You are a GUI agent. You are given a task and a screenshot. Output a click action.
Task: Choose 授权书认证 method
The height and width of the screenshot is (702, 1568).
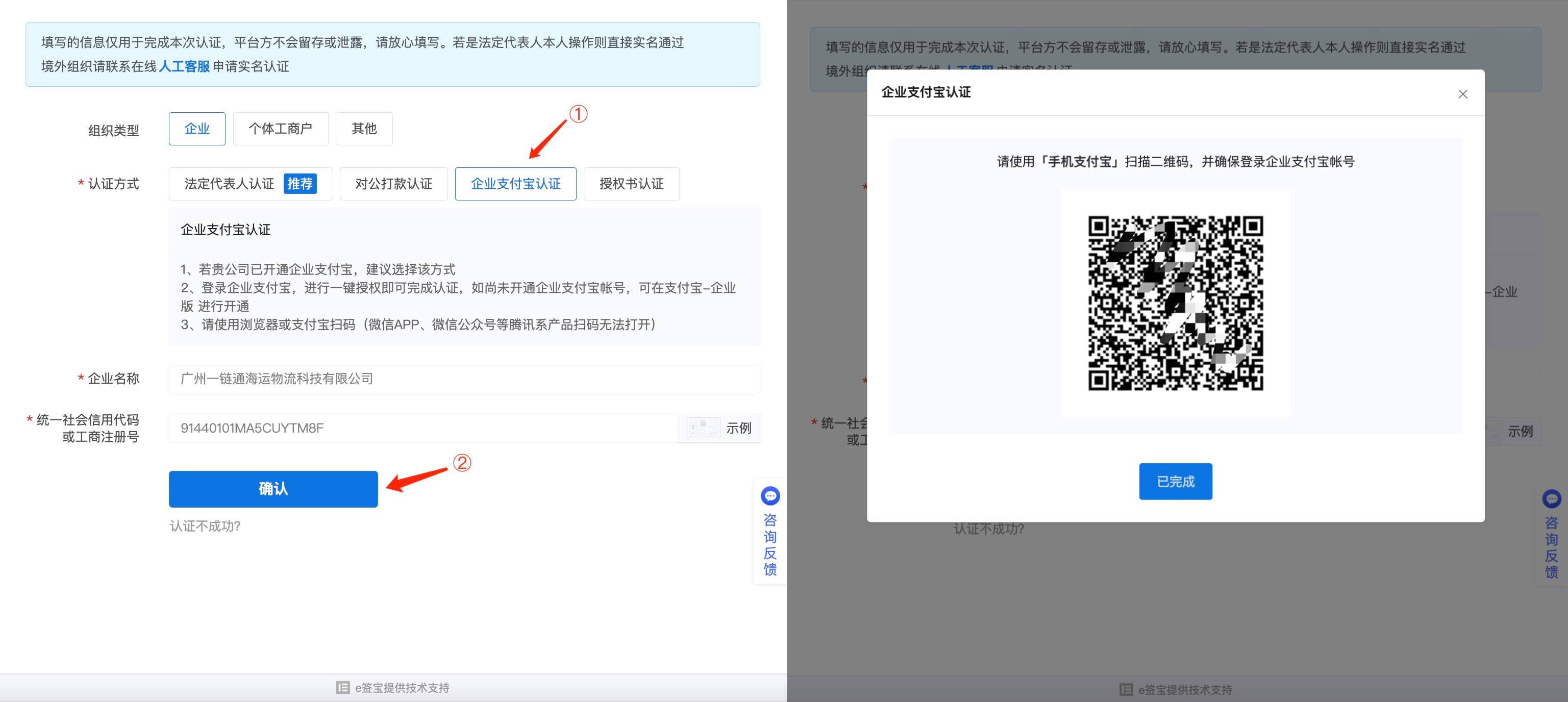631,184
